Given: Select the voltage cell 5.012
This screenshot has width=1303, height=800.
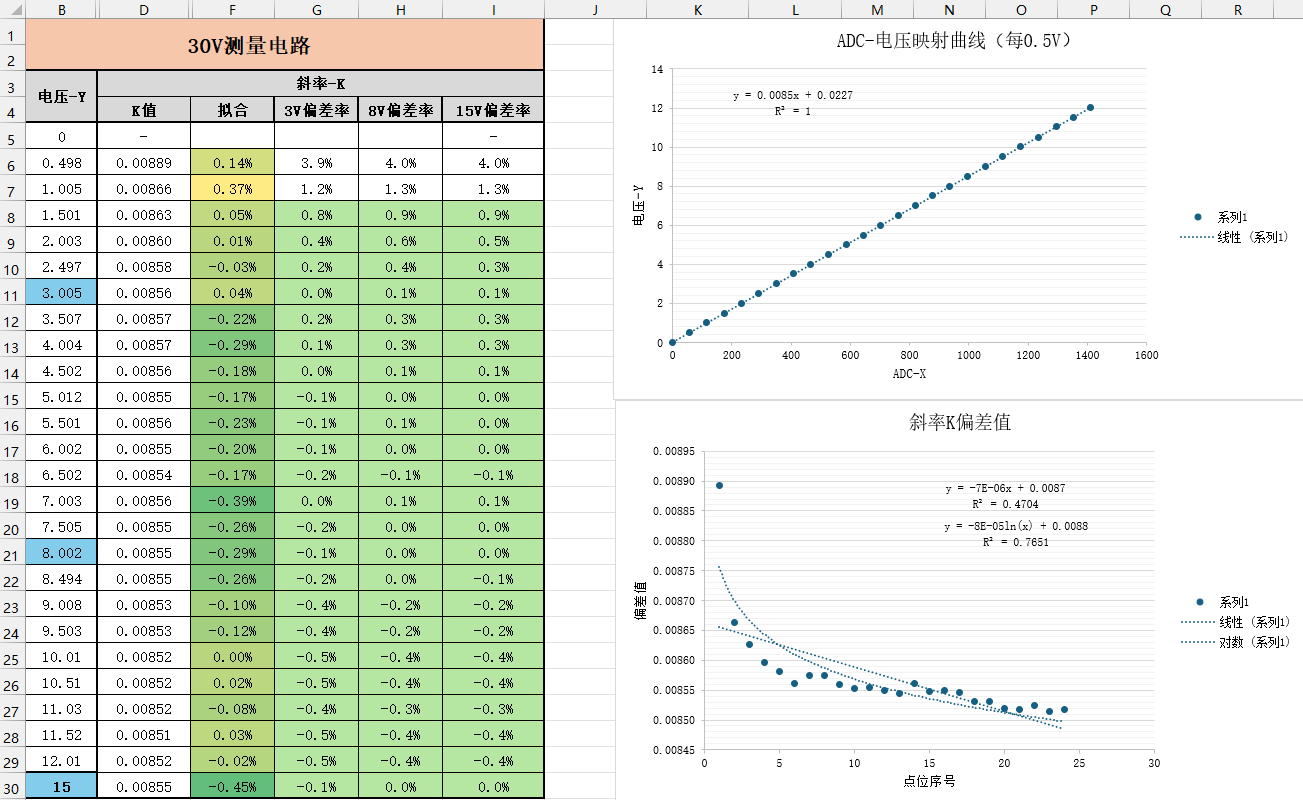Looking at the screenshot, I should point(61,397).
